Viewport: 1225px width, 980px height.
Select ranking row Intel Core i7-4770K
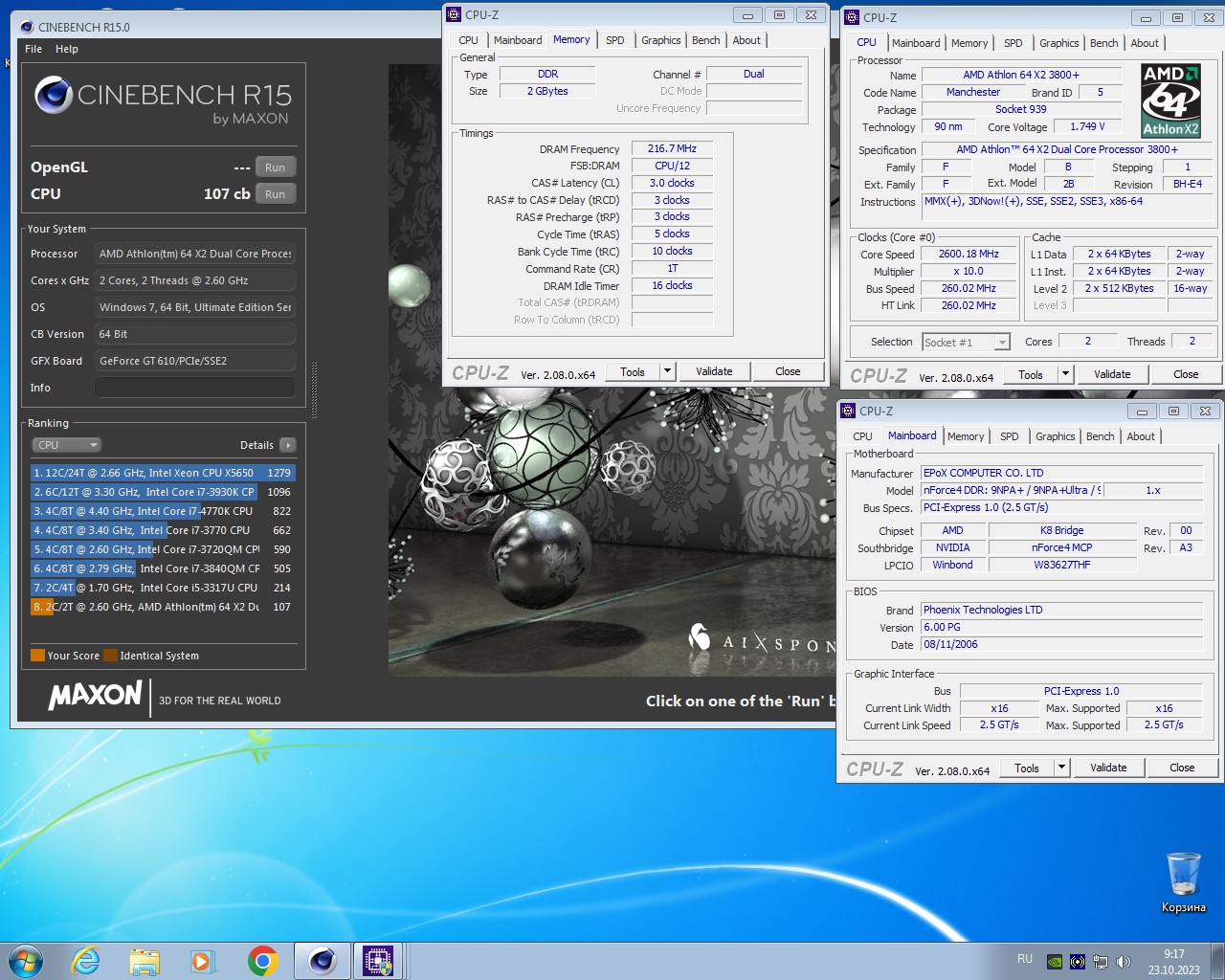tap(163, 511)
